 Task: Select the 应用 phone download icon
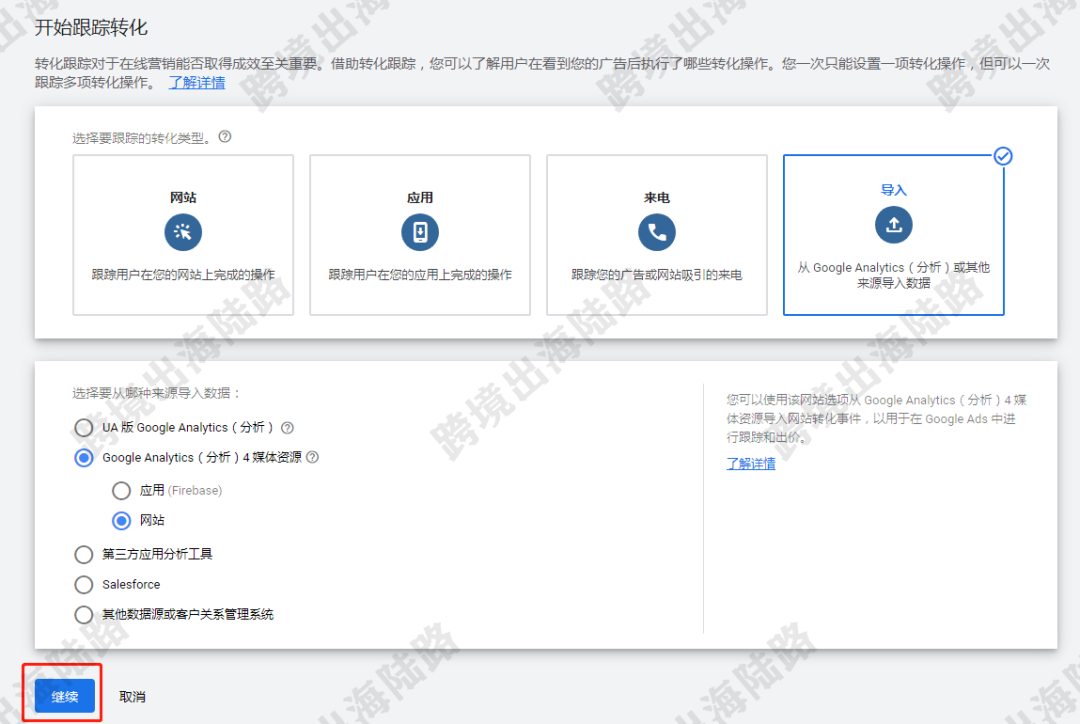(419, 232)
